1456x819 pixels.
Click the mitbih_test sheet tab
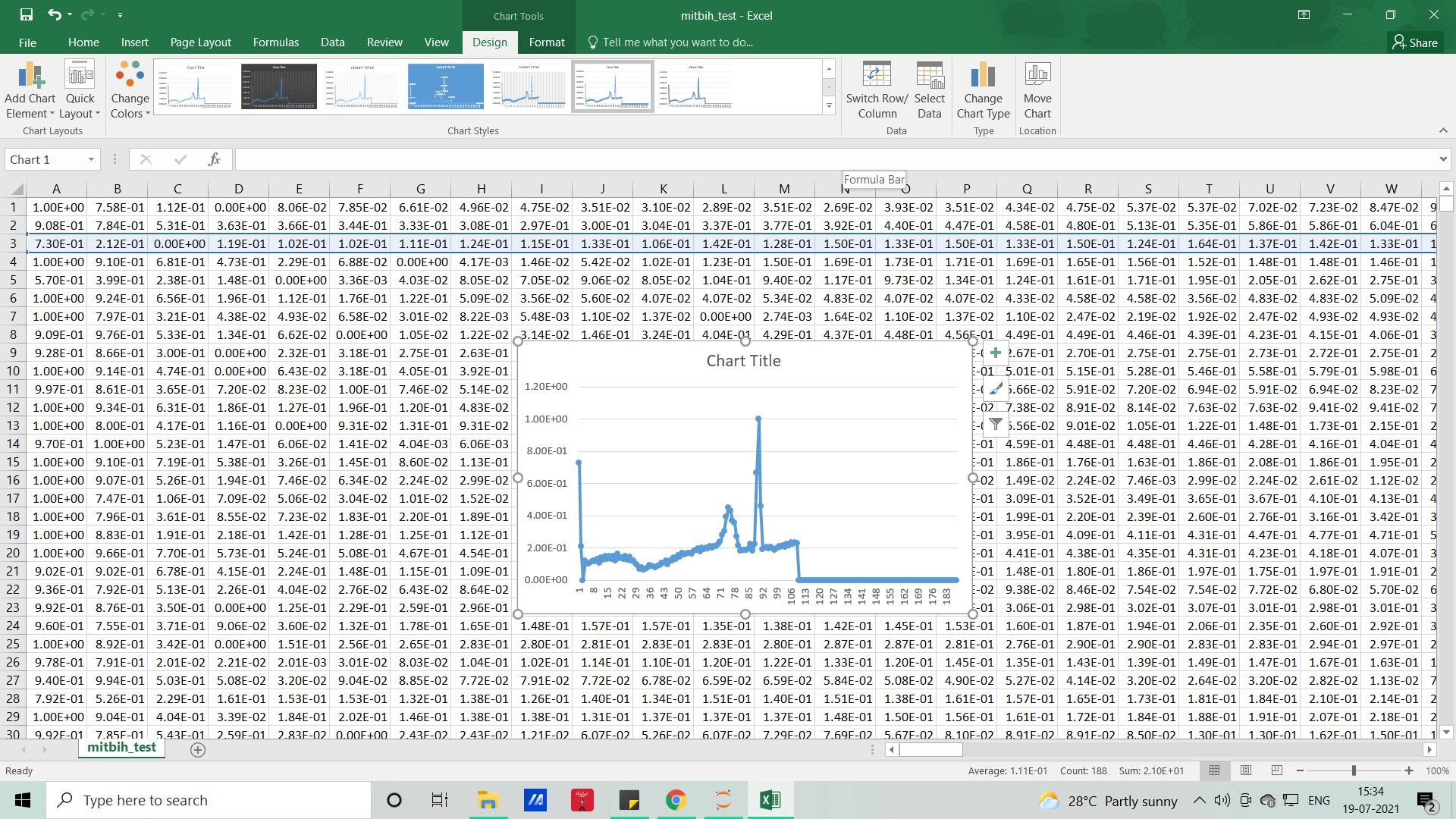pyautogui.click(x=121, y=748)
